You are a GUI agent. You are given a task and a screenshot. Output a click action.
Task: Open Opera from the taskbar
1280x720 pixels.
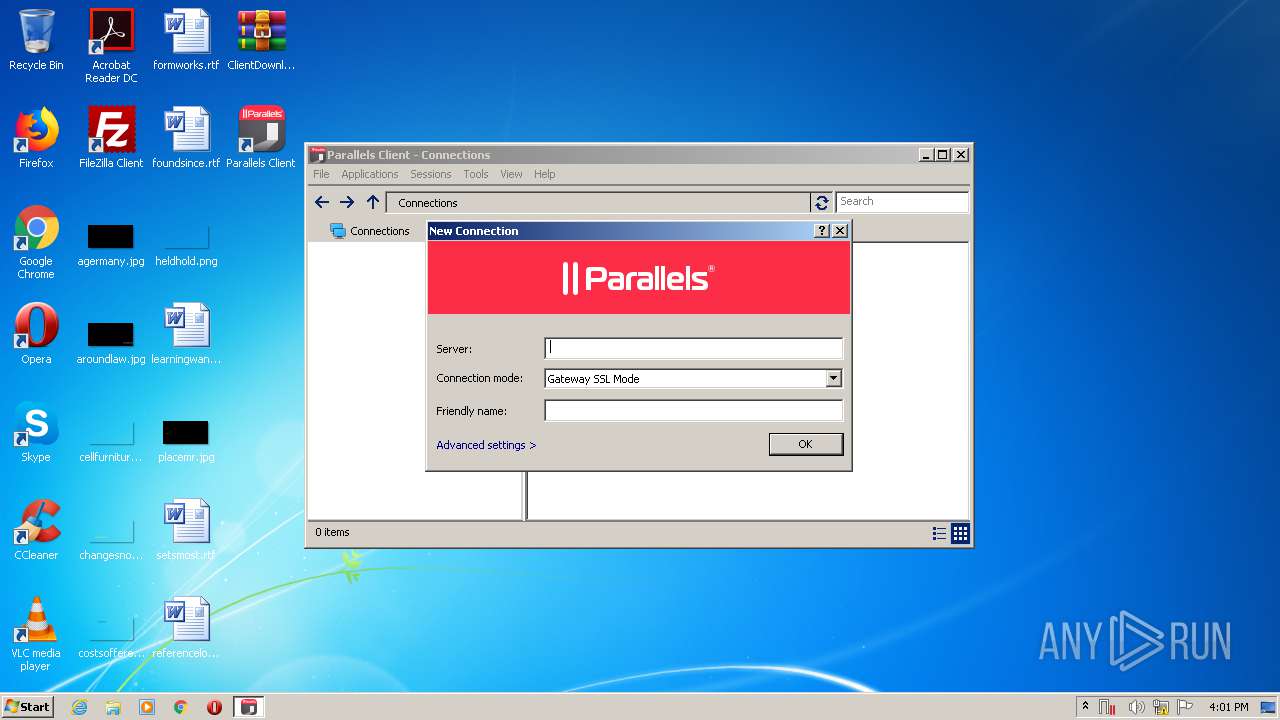pos(214,707)
